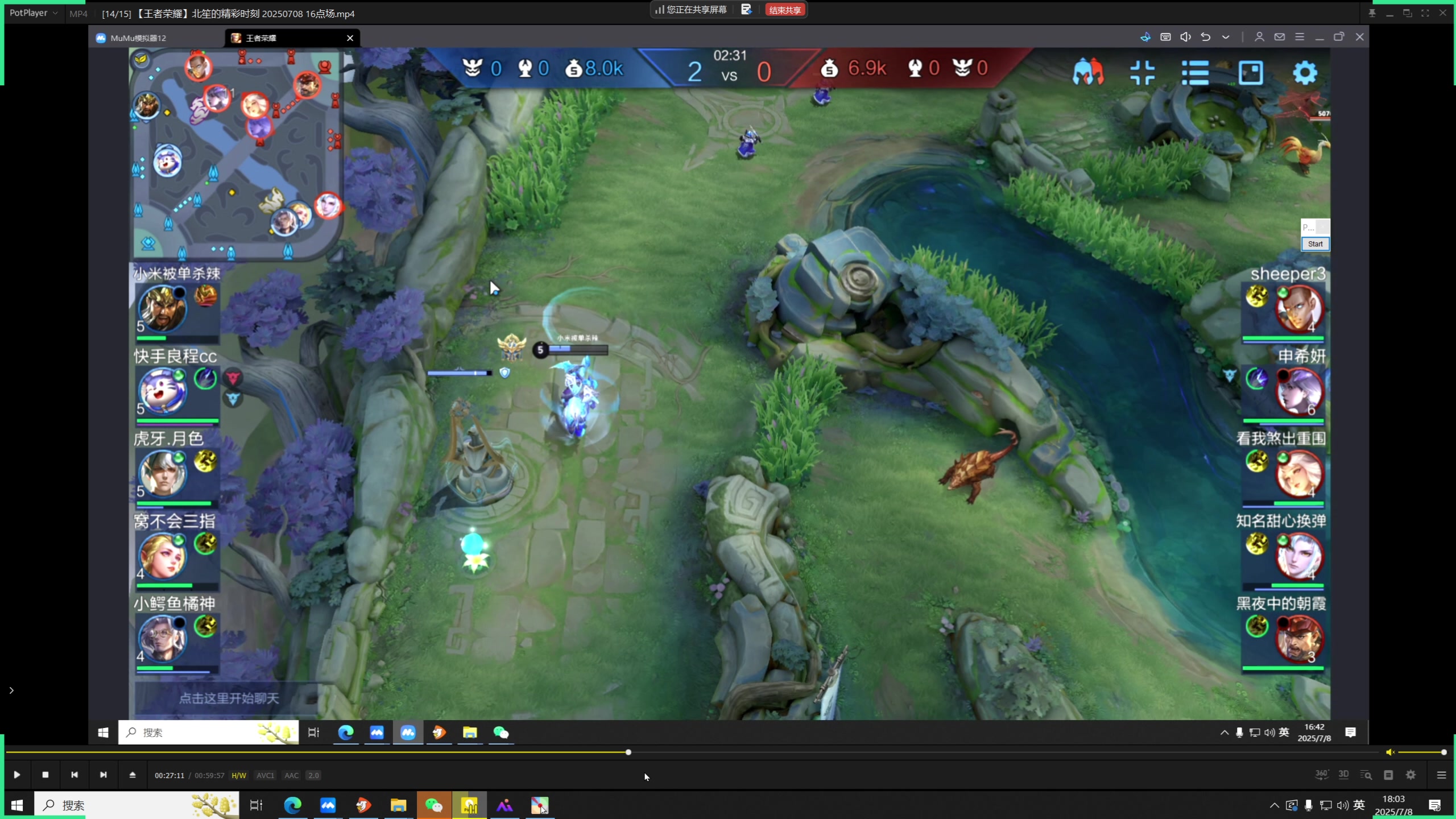This screenshot has width=1456, height=819.
Task: Show hidden system tray icons chevron
Action: (1274, 805)
